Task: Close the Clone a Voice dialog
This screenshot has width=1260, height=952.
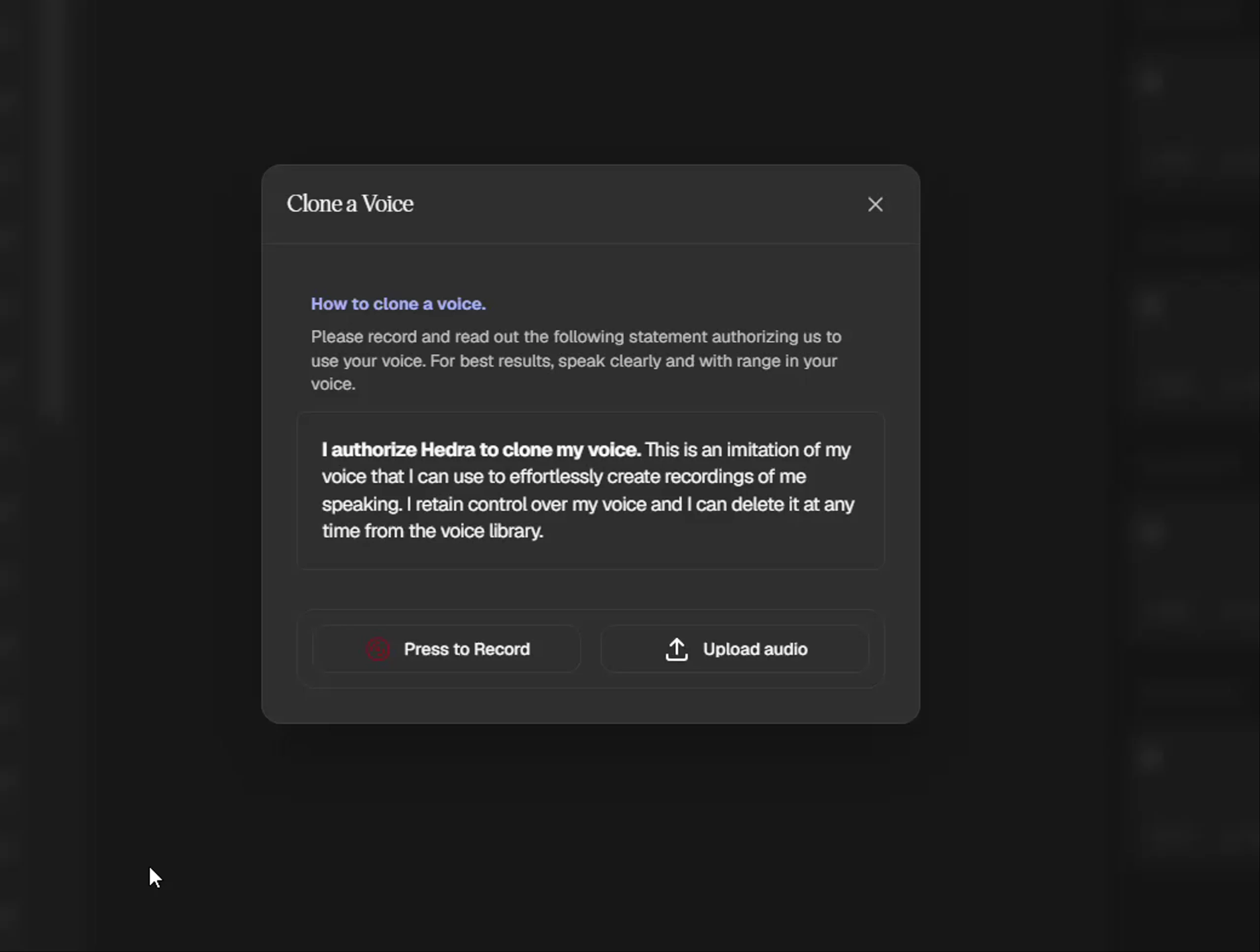Action: [875, 204]
